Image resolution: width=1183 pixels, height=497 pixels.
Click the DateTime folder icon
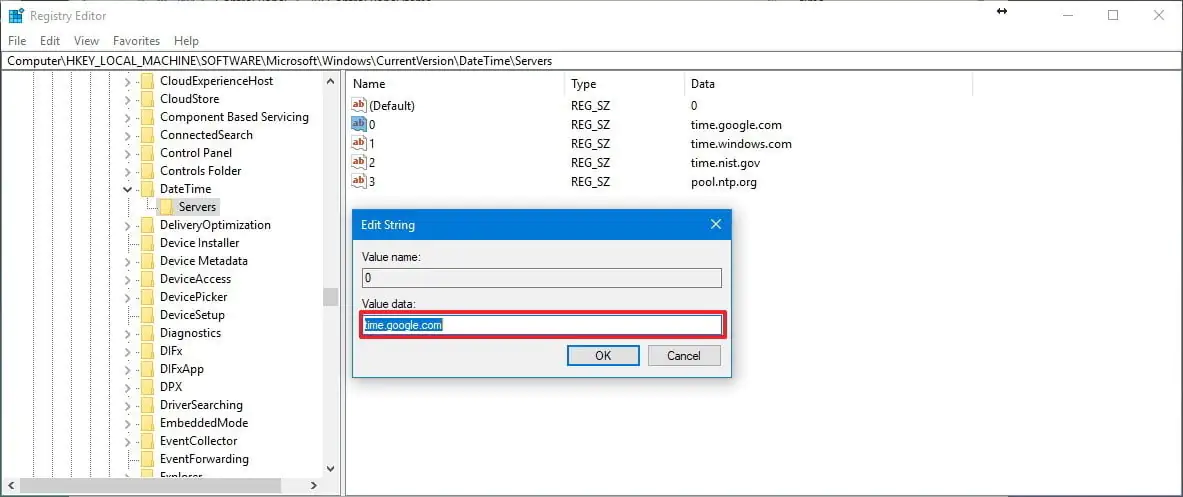click(x=147, y=189)
